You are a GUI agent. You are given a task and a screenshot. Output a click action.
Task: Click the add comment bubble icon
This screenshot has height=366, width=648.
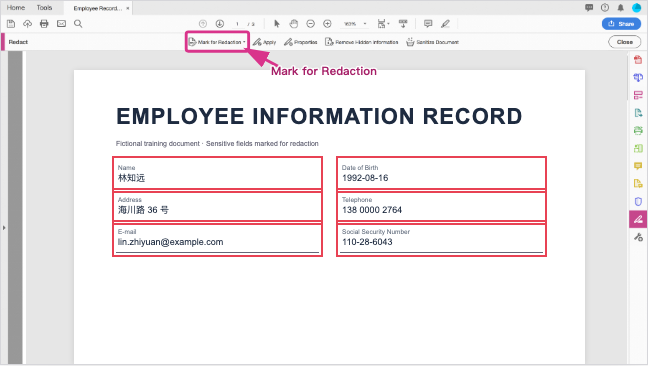(x=428, y=24)
